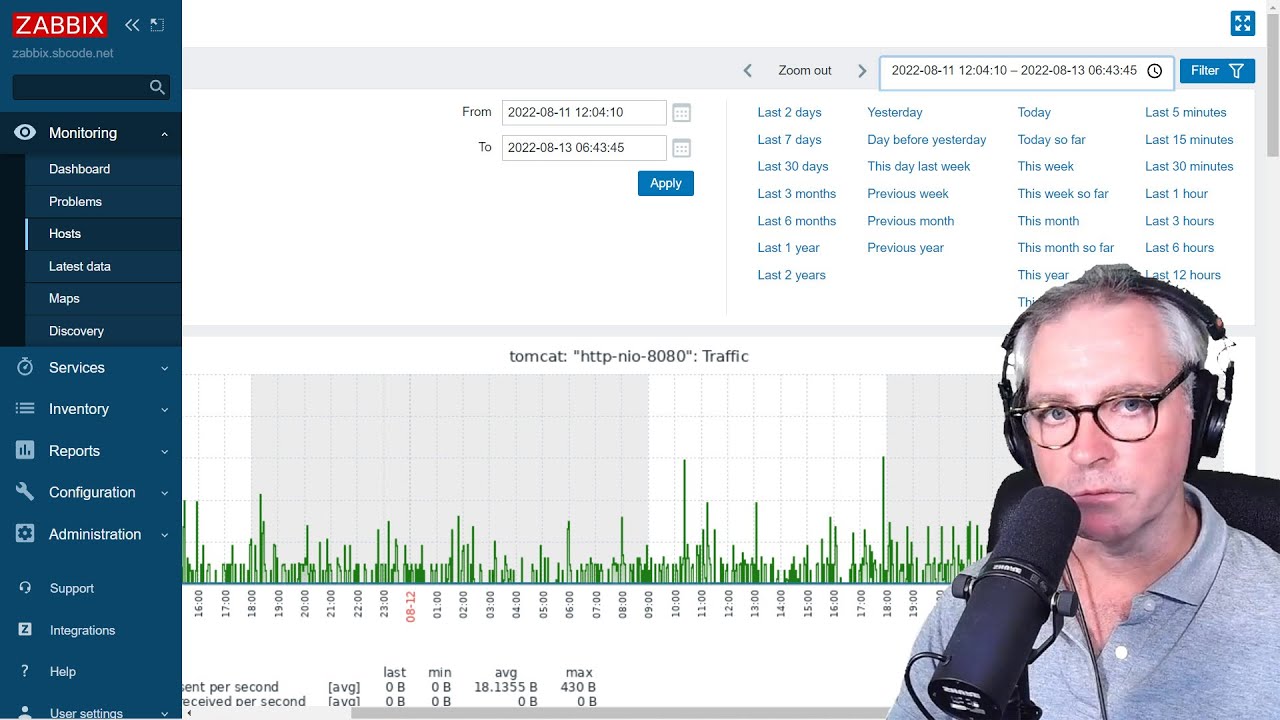This screenshot has height=720, width=1280.
Task: Choose the Last 30 minutes range
Action: (x=1189, y=166)
